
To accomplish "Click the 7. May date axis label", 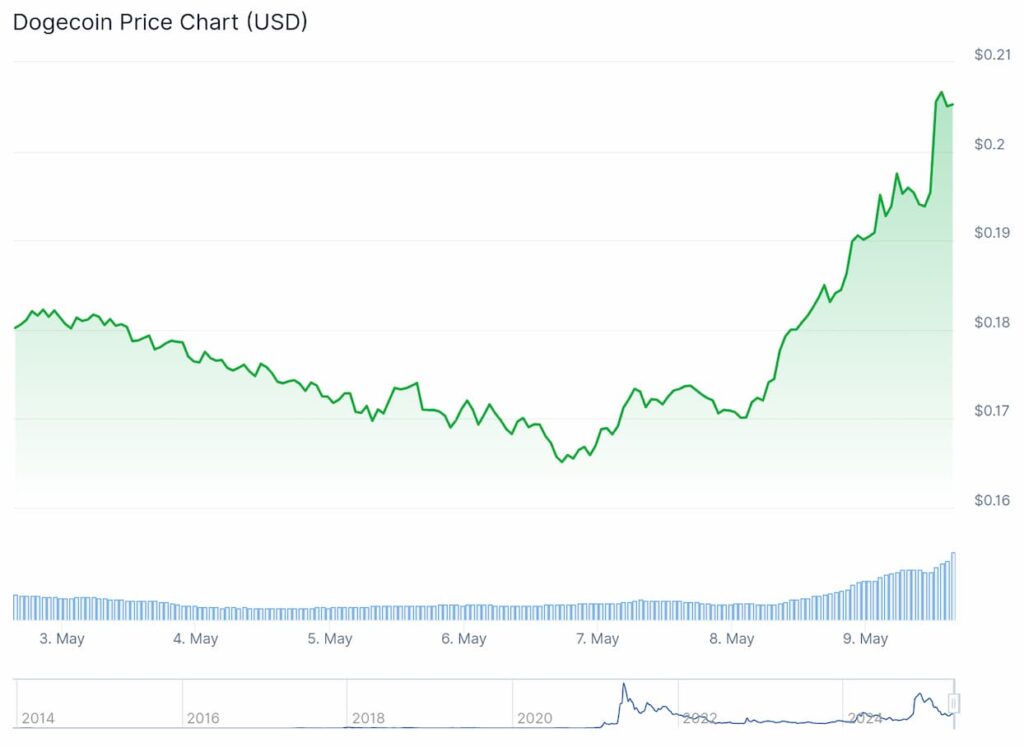I will [x=598, y=639].
